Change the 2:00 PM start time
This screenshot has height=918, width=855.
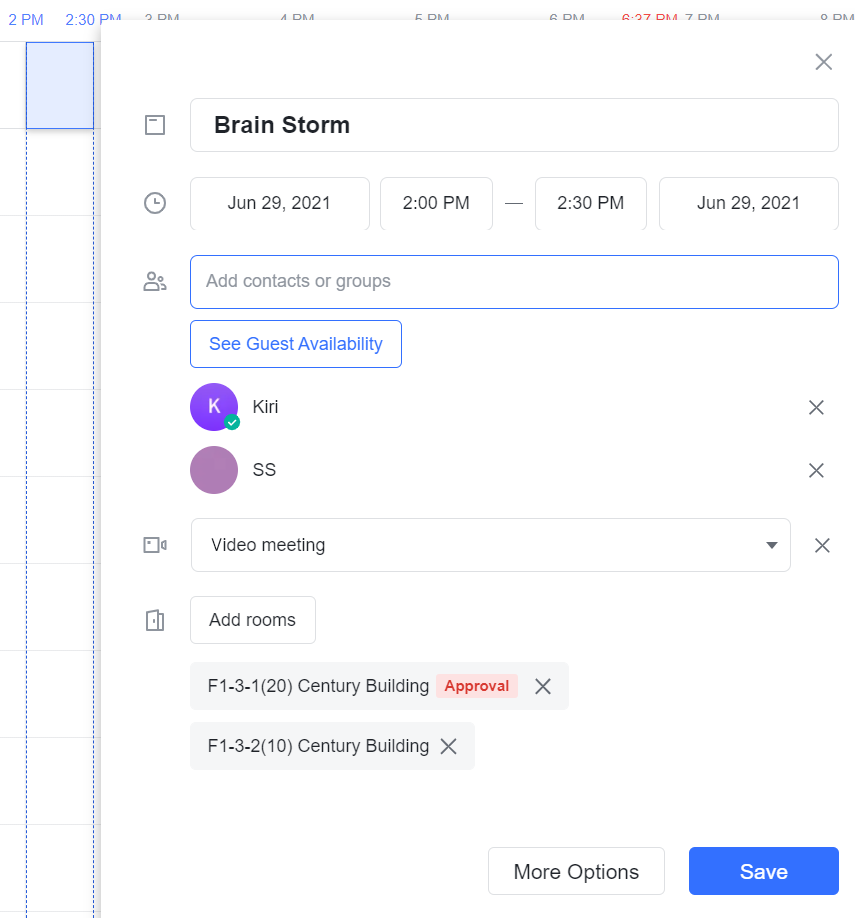(436, 203)
